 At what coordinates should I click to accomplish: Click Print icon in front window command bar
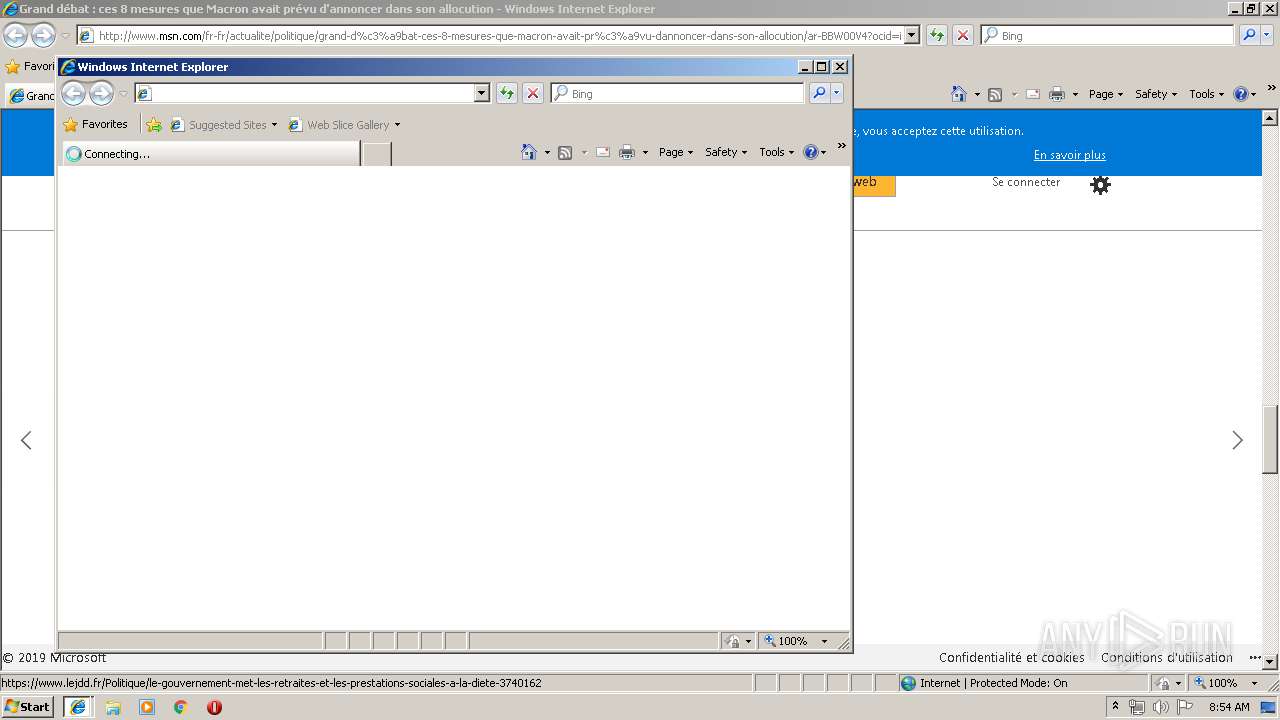coord(627,152)
